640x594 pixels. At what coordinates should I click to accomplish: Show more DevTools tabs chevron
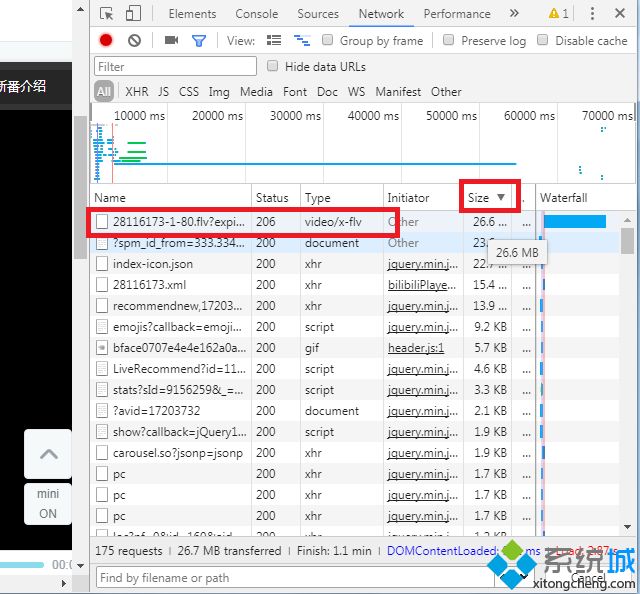[x=514, y=13]
